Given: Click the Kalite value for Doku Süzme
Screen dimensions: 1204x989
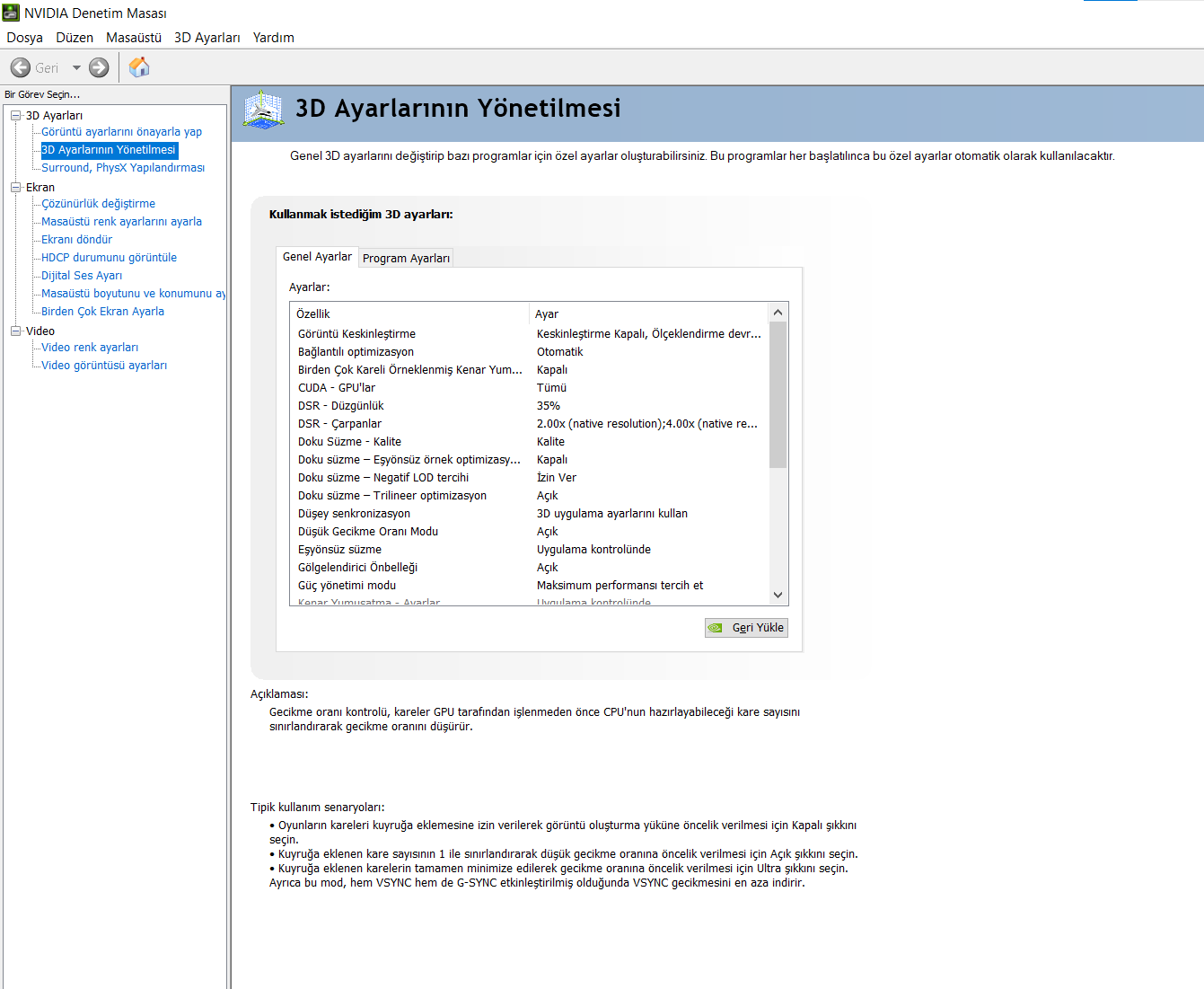Looking at the screenshot, I should 551,442.
